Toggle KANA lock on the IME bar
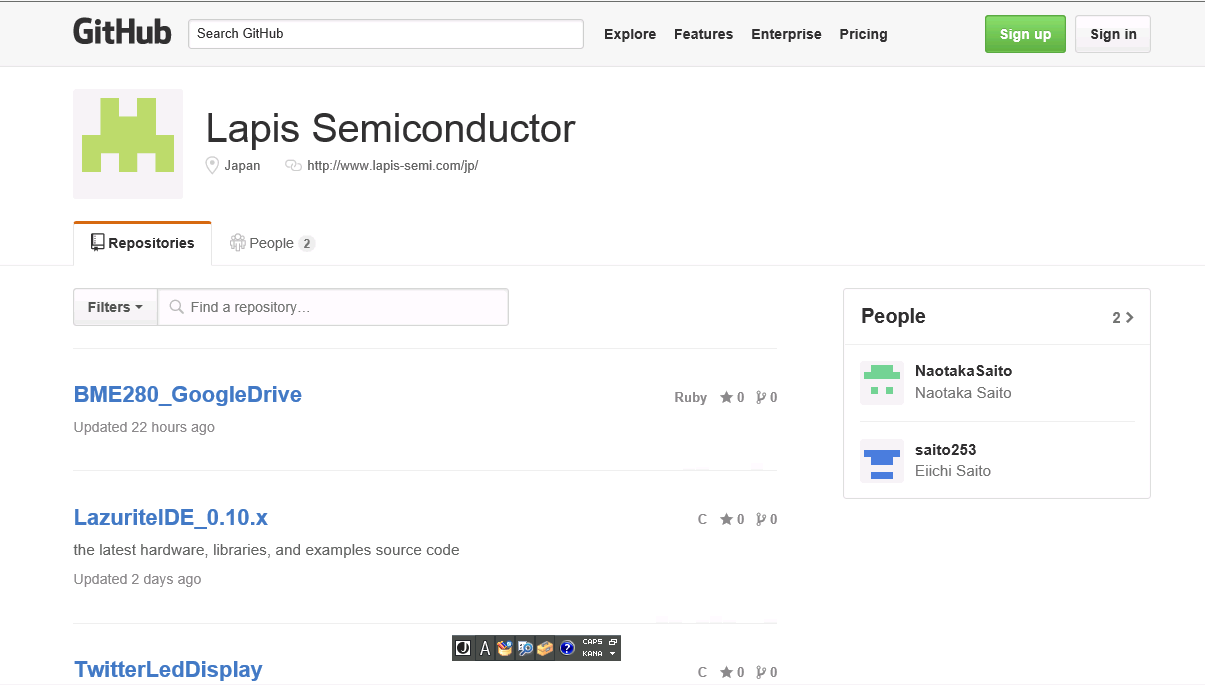1205x685 pixels. pyautogui.click(x=592, y=653)
